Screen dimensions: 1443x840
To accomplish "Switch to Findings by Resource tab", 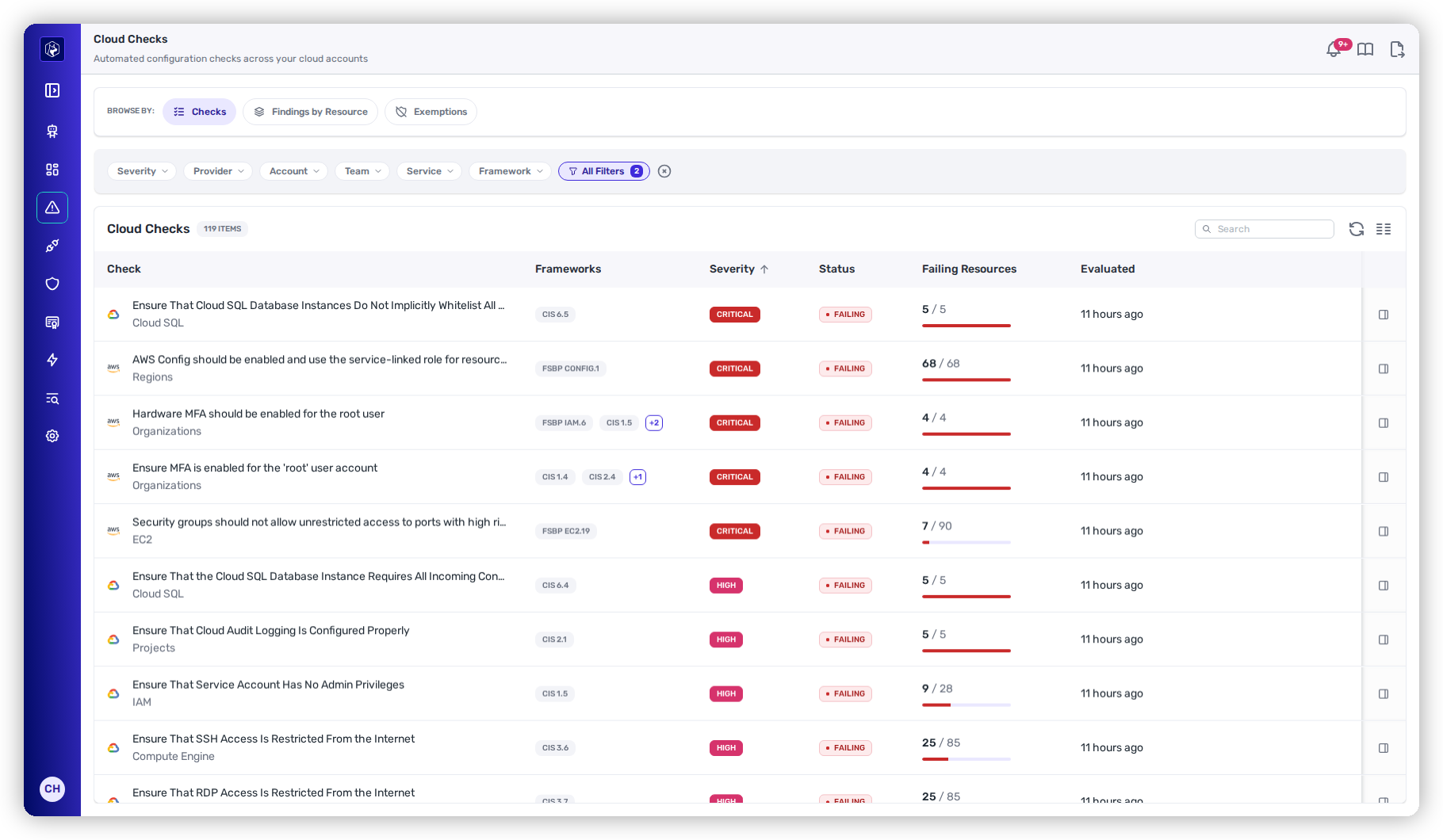I will [x=310, y=112].
